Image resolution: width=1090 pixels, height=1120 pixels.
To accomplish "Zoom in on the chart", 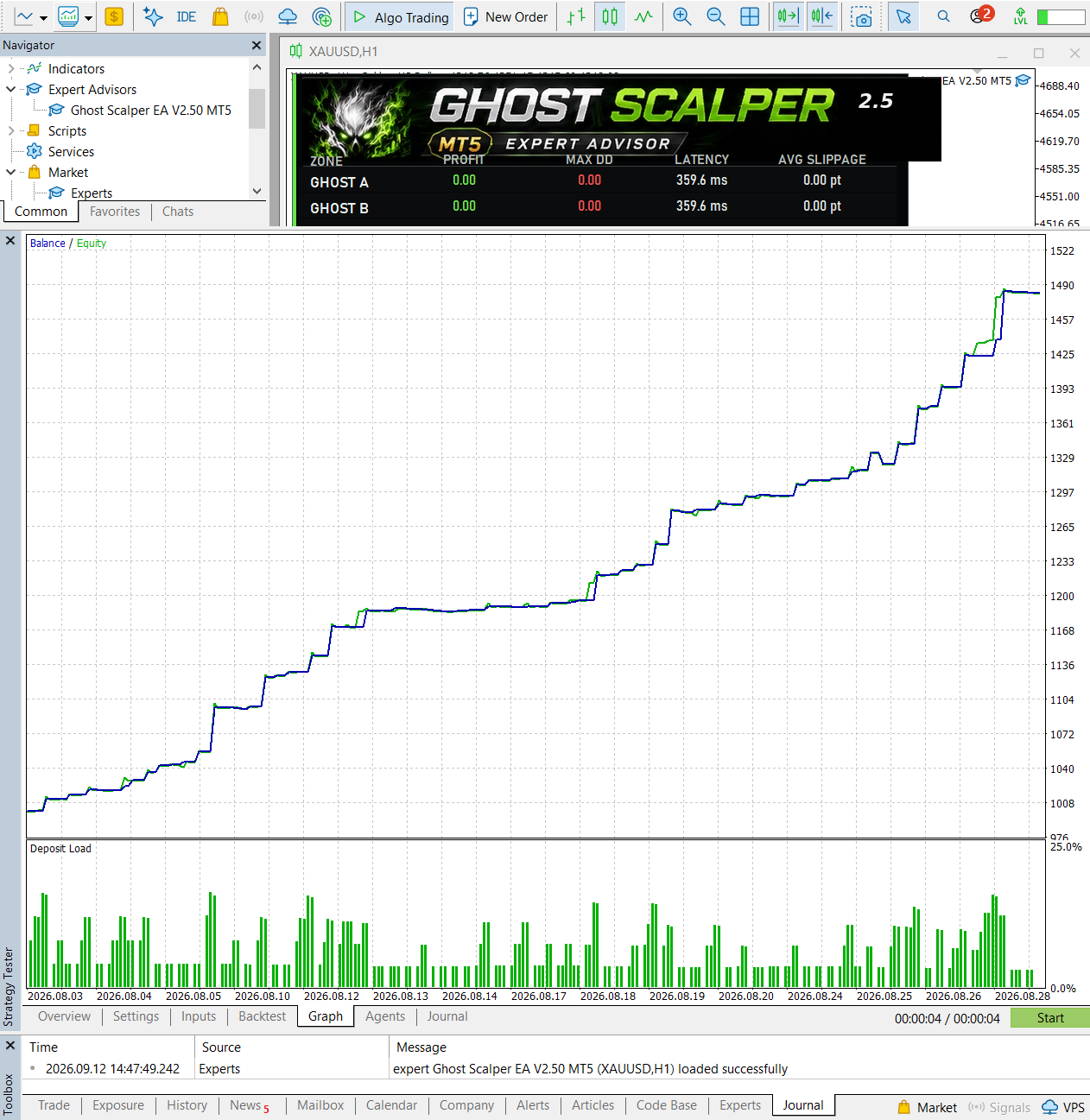I will click(682, 16).
